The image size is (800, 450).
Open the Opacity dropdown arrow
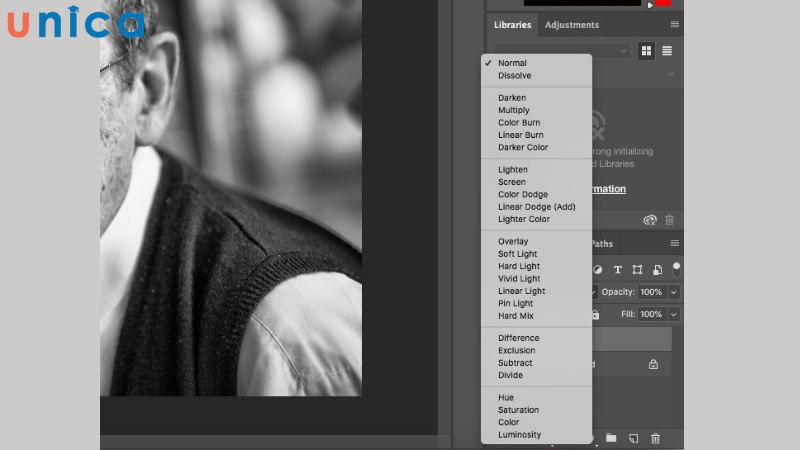point(674,292)
